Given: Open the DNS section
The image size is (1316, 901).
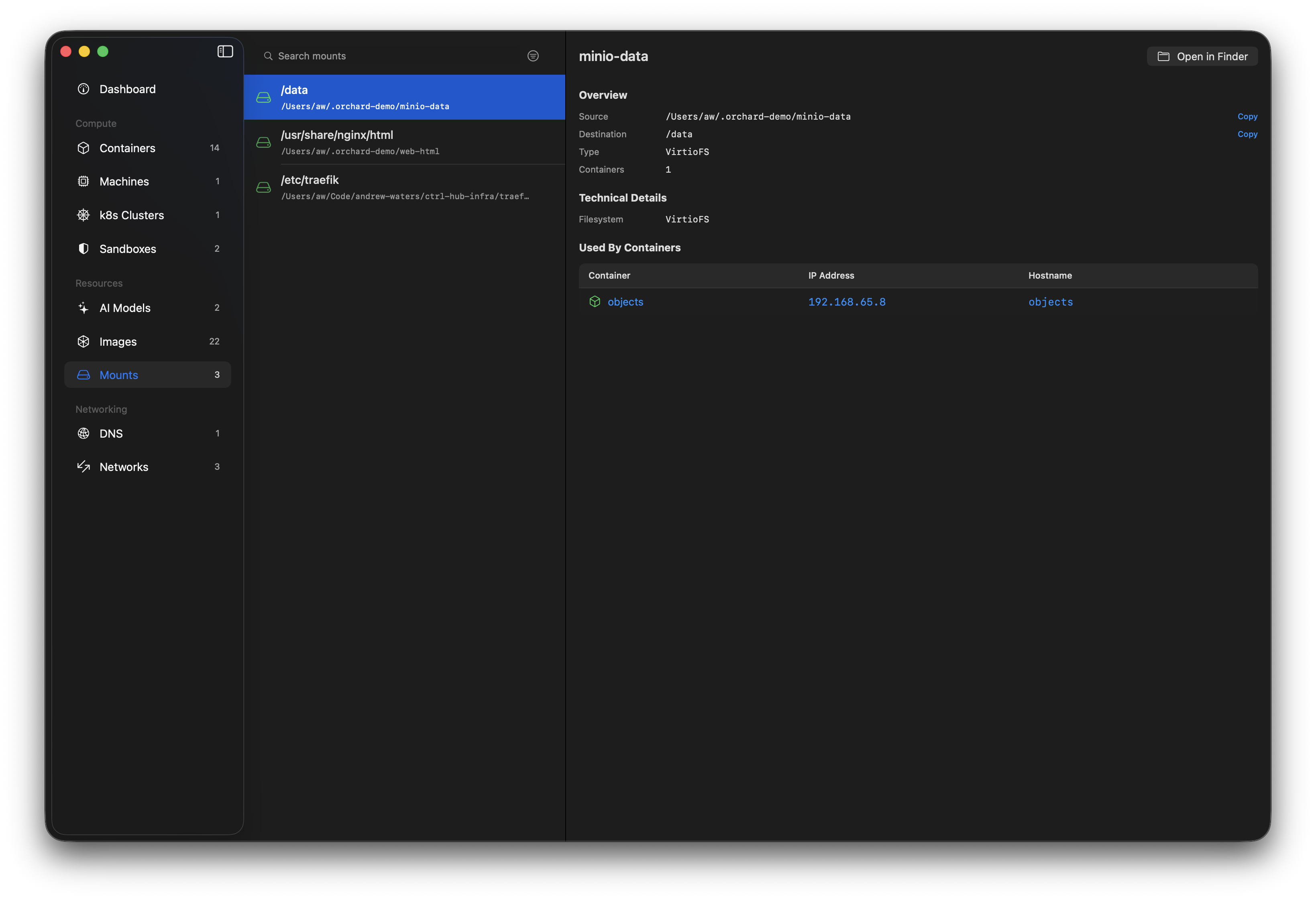Looking at the screenshot, I should coord(148,433).
